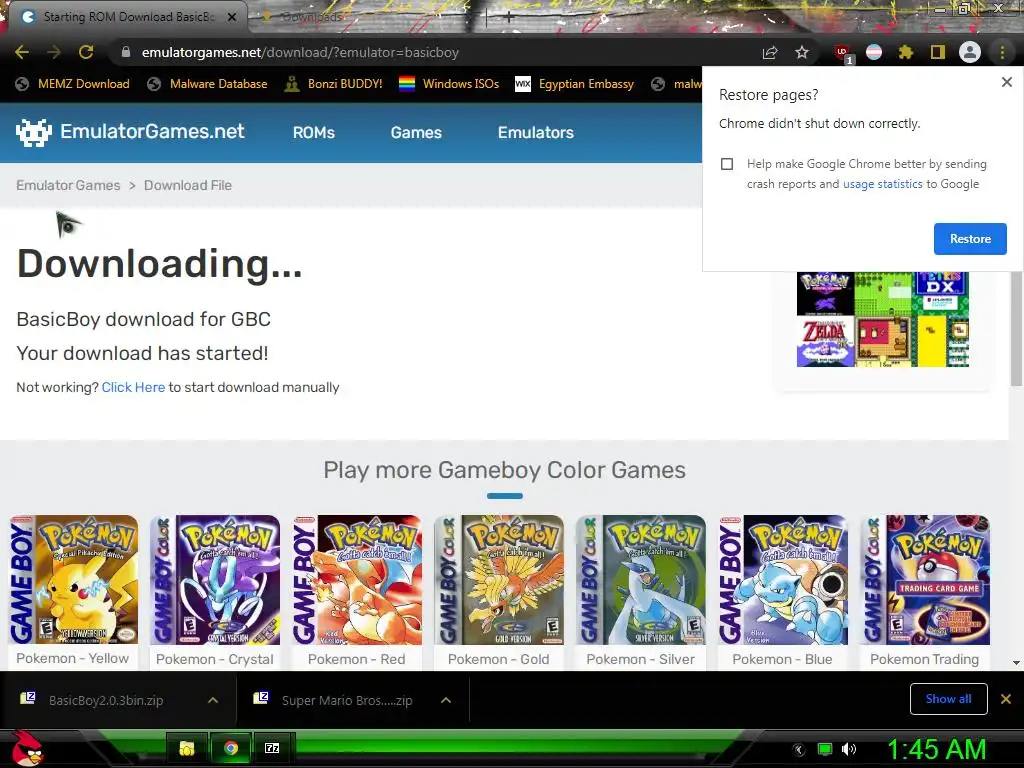Toggle the browser side panel icon

click(938, 52)
